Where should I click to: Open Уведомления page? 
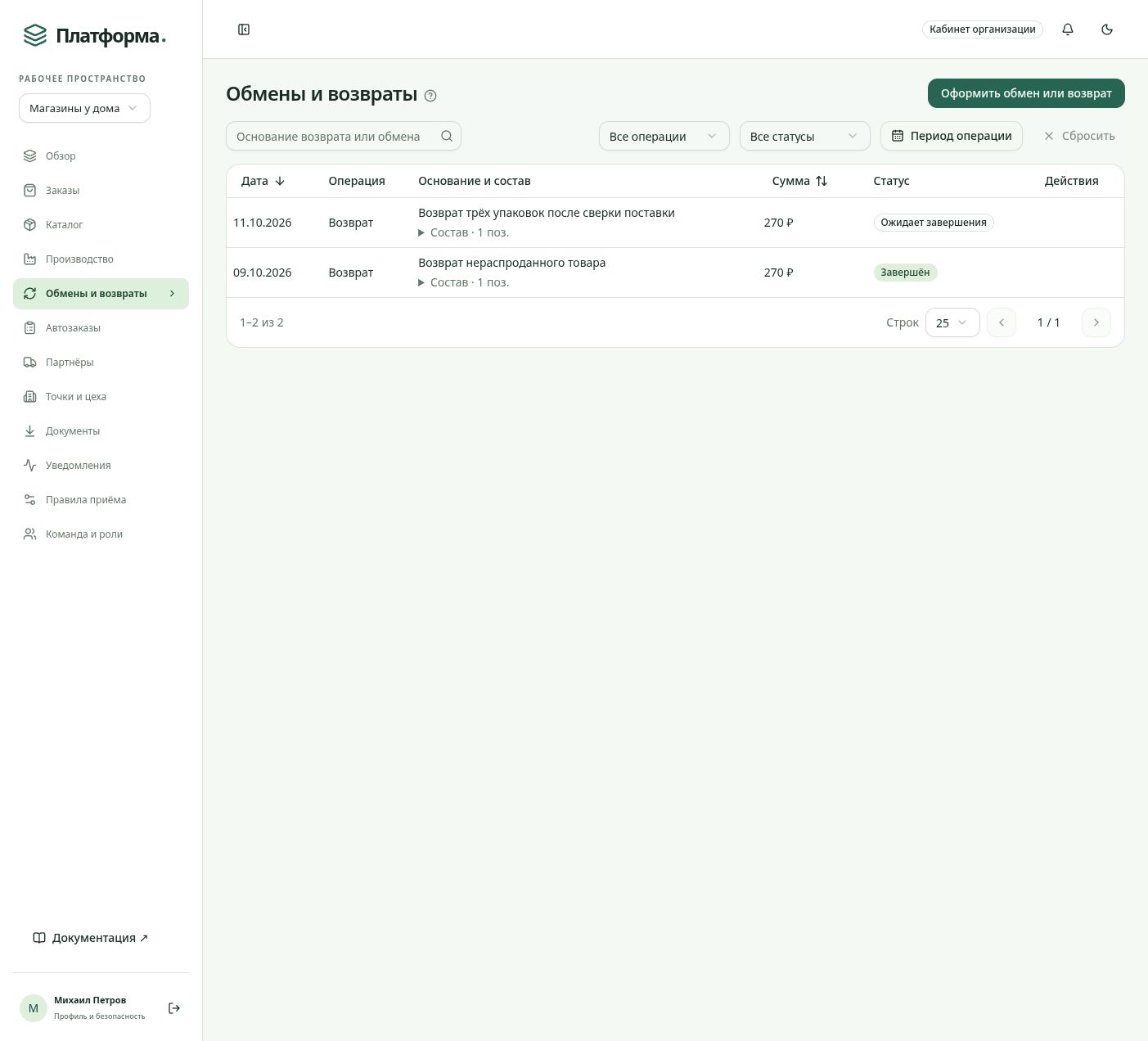(x=101, y=465)
